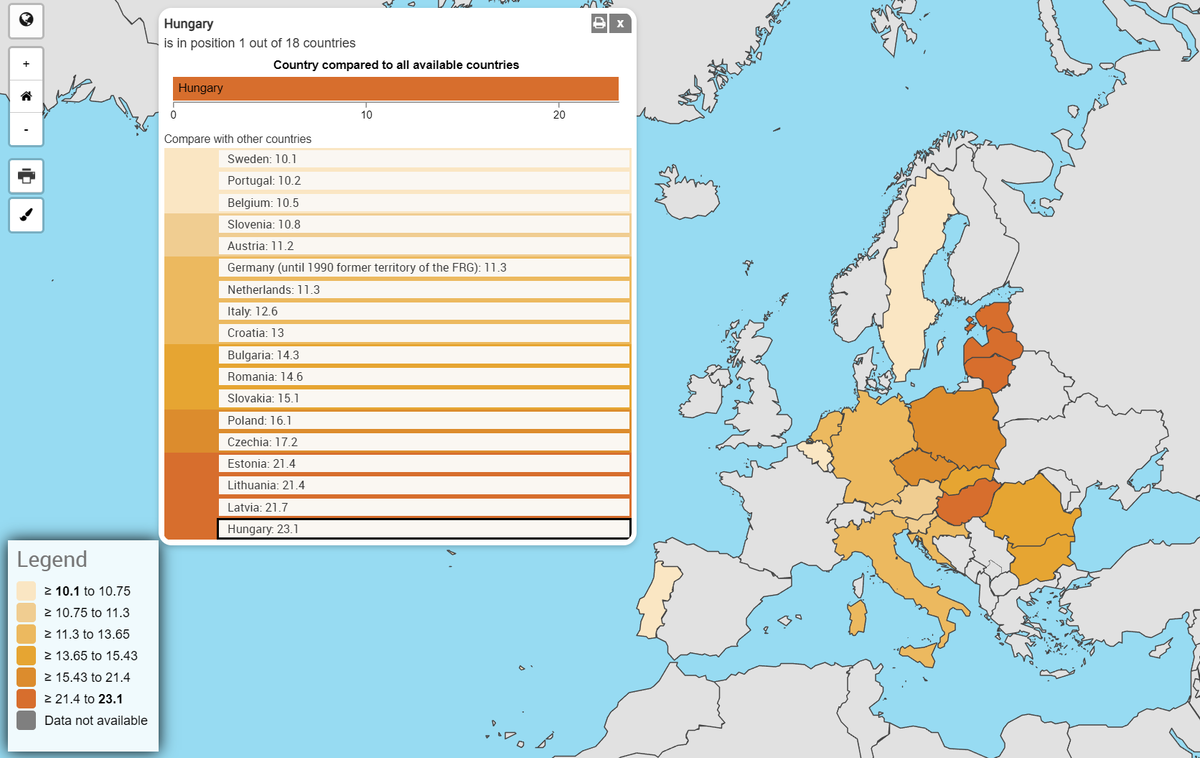This screenshot has width=1200, height=758.
Task: Click the orange Hungary comparison bar
Action: click(395, 88)
